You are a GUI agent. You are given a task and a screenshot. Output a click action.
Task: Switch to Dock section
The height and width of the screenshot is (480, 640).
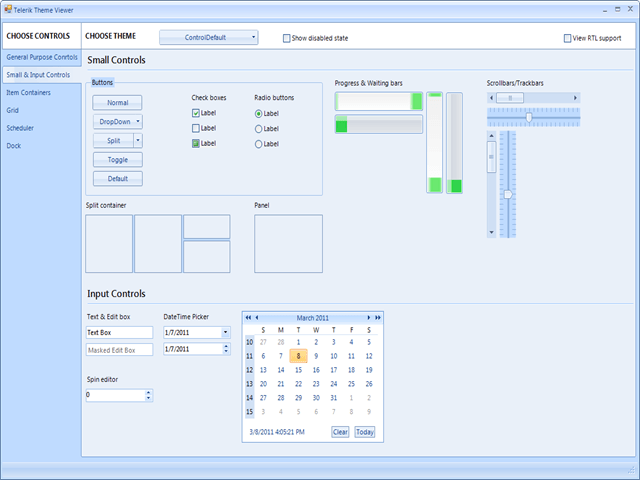(x=13, y=146)
